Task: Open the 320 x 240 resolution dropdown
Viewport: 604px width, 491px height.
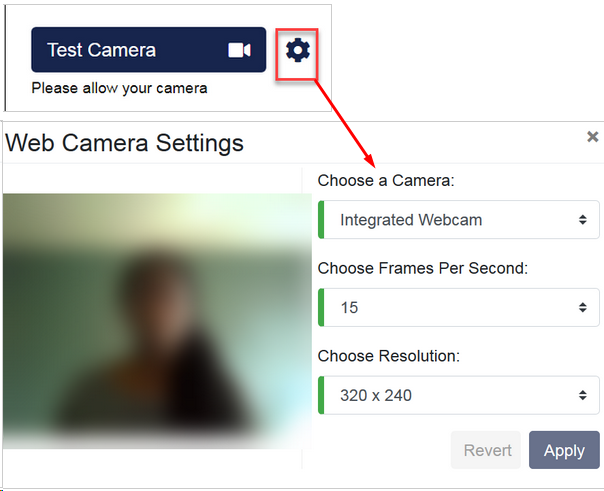Action: click(458, 395)
